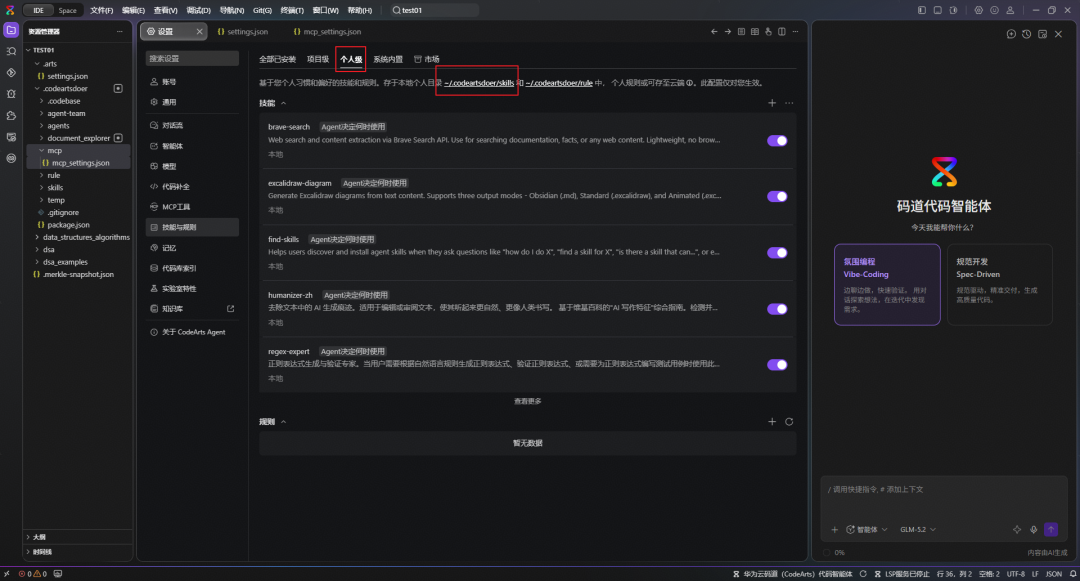Add a new skill with the plus icon
Image resolution: width=1080 pixels, height=581 pixels.
pos(772,103)
